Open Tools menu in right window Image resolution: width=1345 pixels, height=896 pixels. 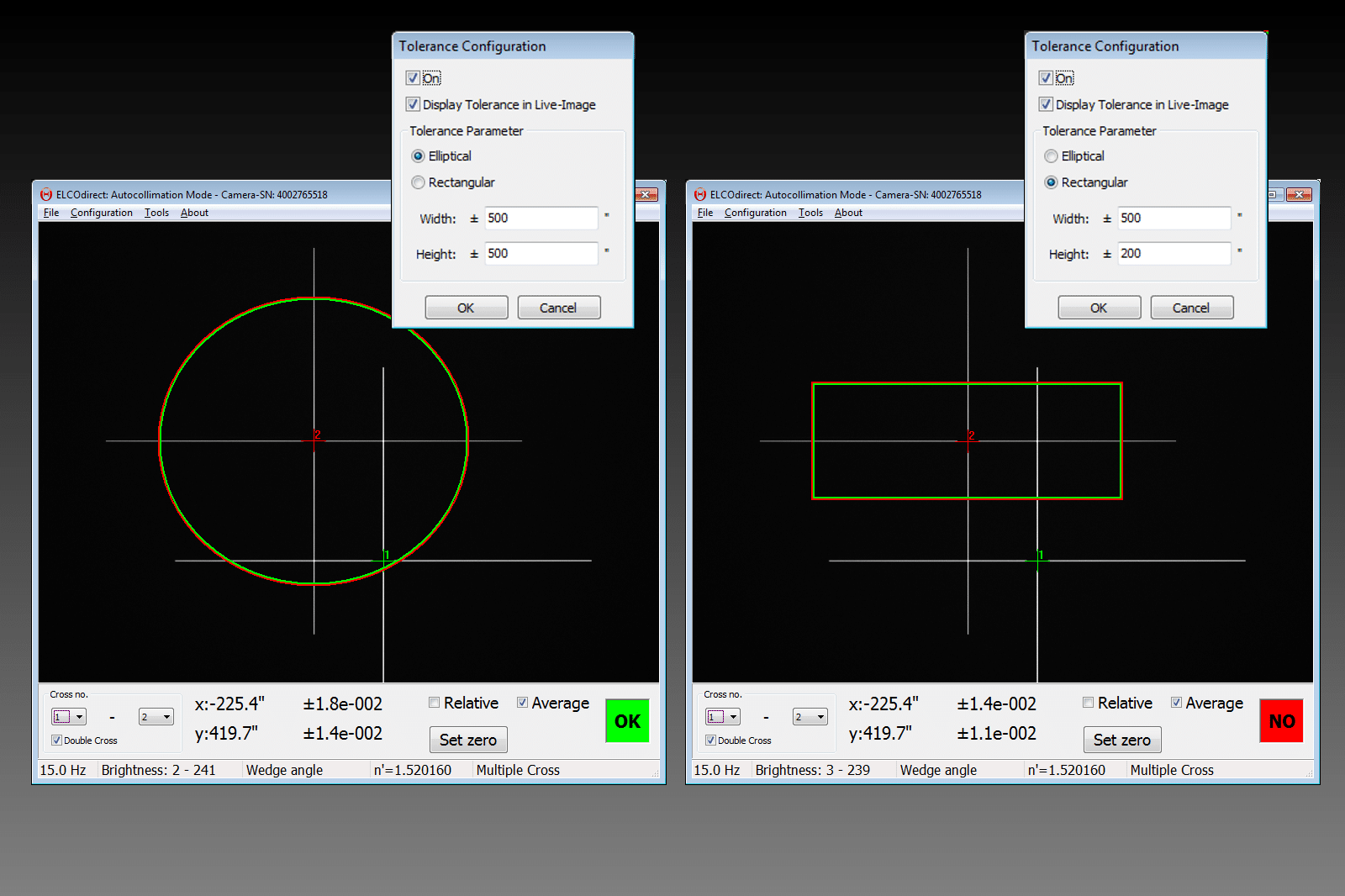(810, 213)
